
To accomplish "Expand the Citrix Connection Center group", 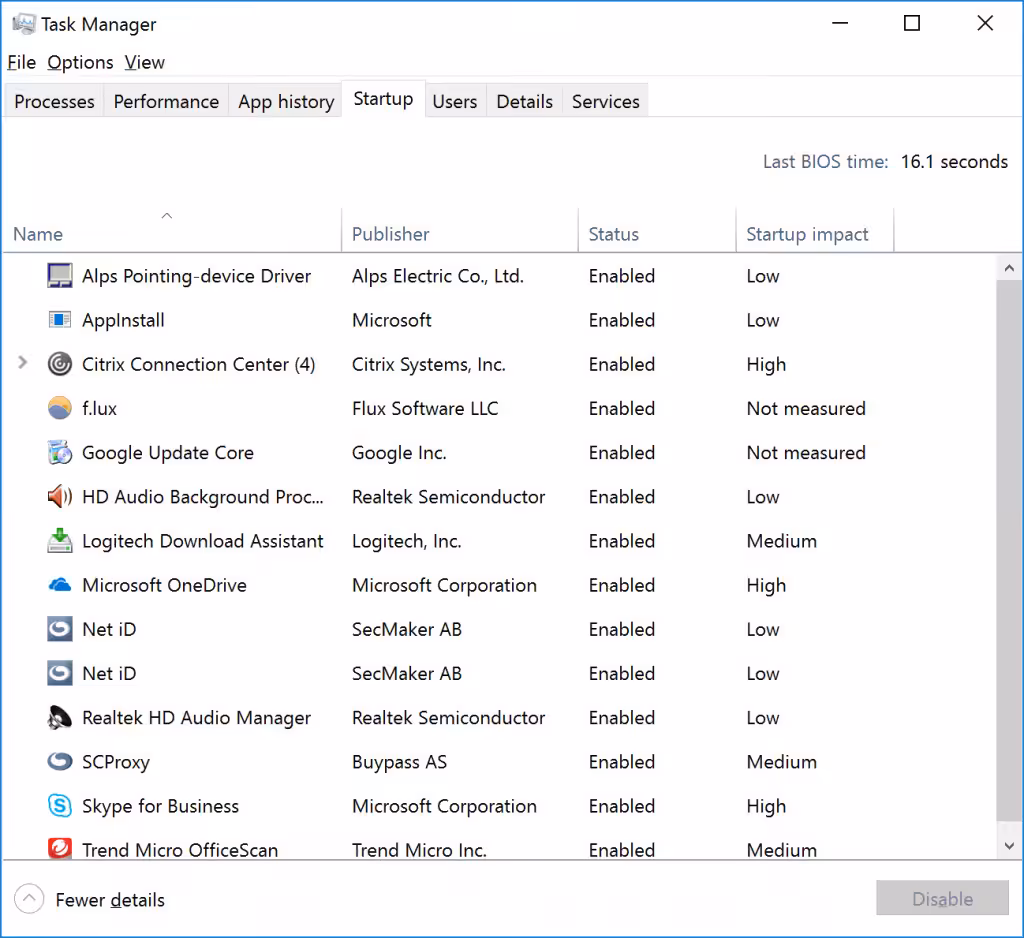I will [22, 363].
